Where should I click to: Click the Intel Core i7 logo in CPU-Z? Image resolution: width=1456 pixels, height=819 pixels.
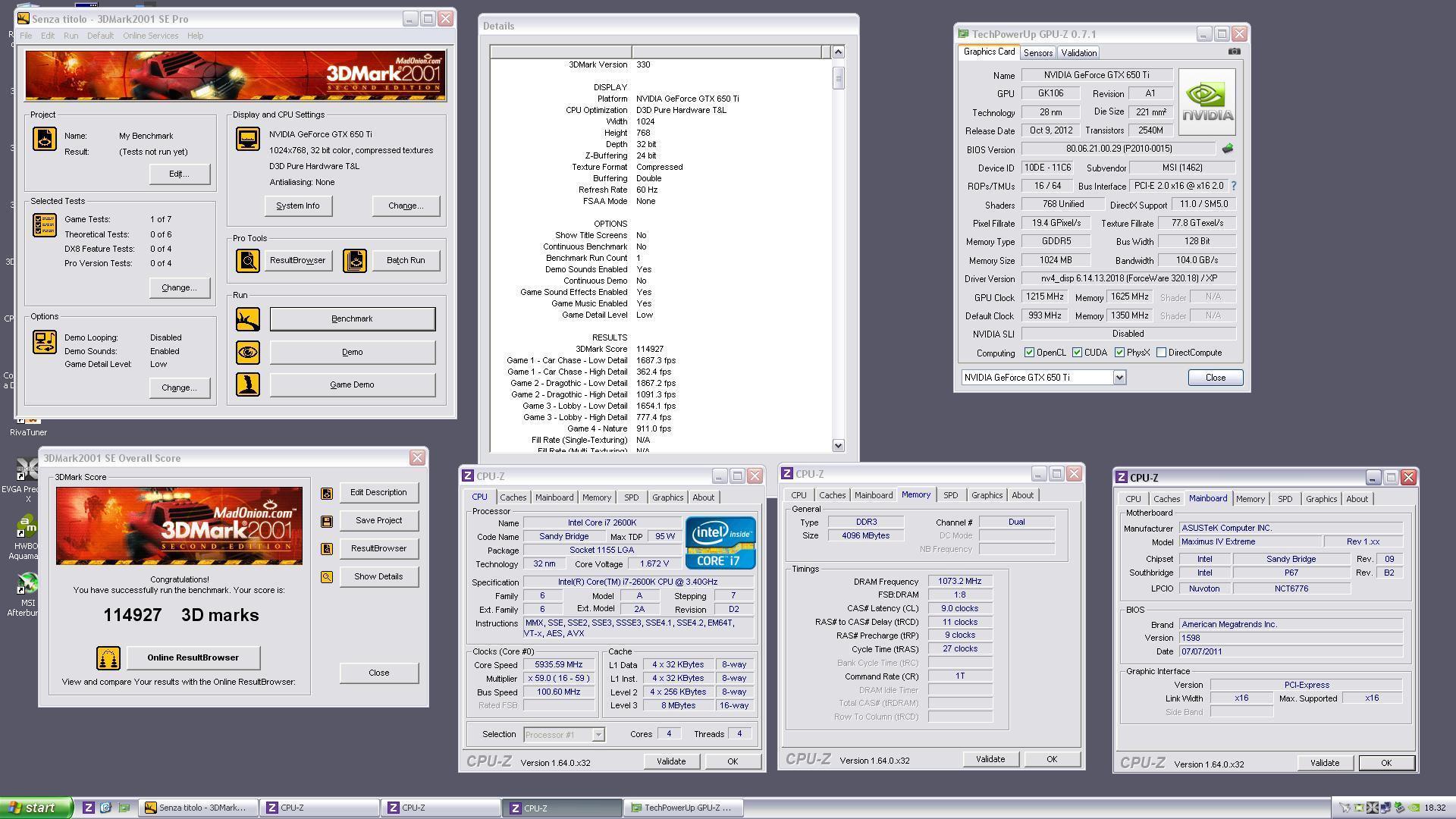(720, 543)
